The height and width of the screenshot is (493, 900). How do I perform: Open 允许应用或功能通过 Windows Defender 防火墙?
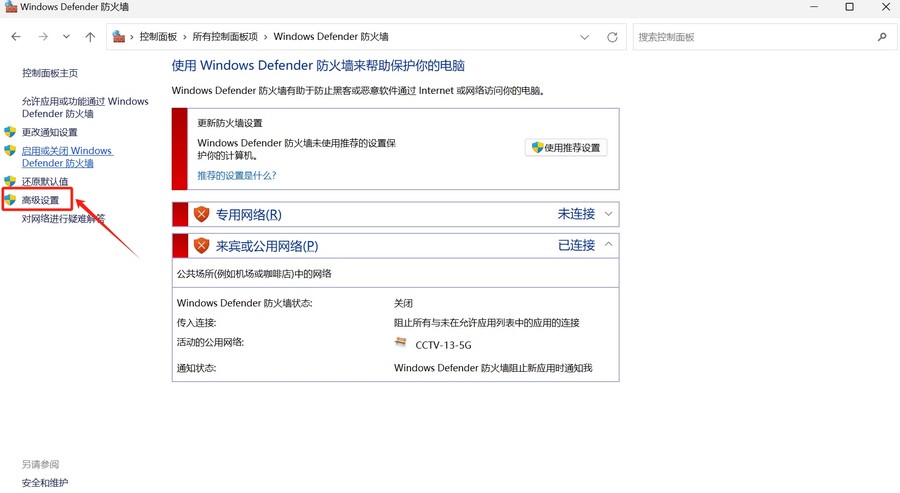85,107
